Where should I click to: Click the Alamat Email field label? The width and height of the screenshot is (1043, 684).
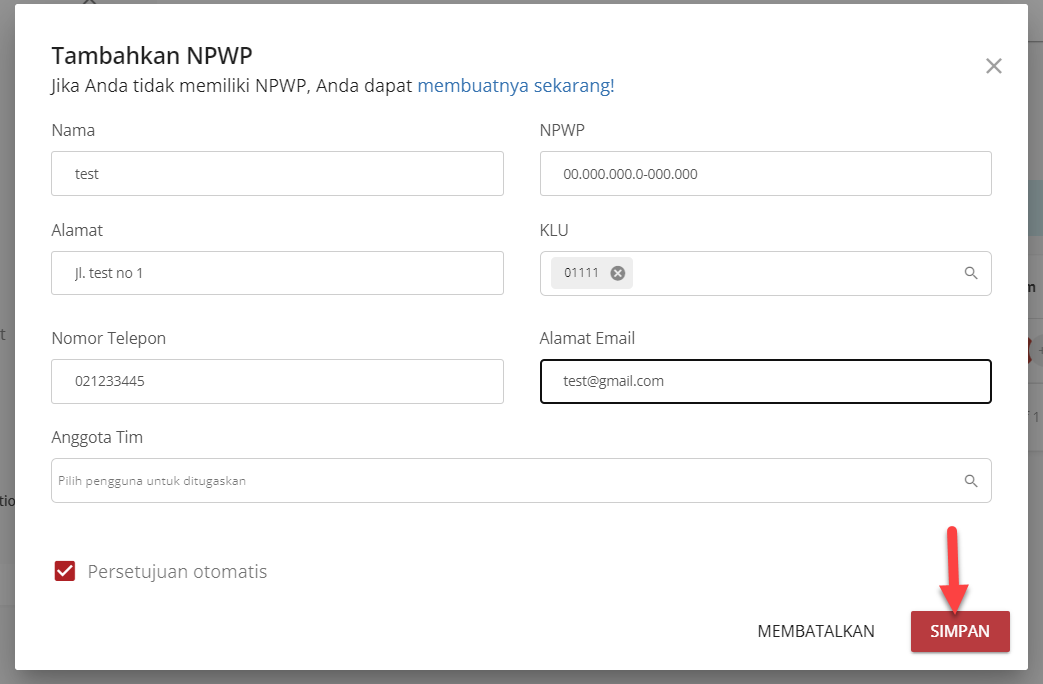[587, 338]
